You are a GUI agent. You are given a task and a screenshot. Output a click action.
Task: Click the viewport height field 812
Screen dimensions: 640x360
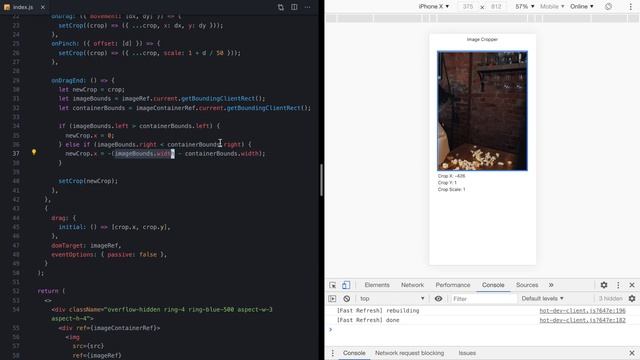click(496, 7)
